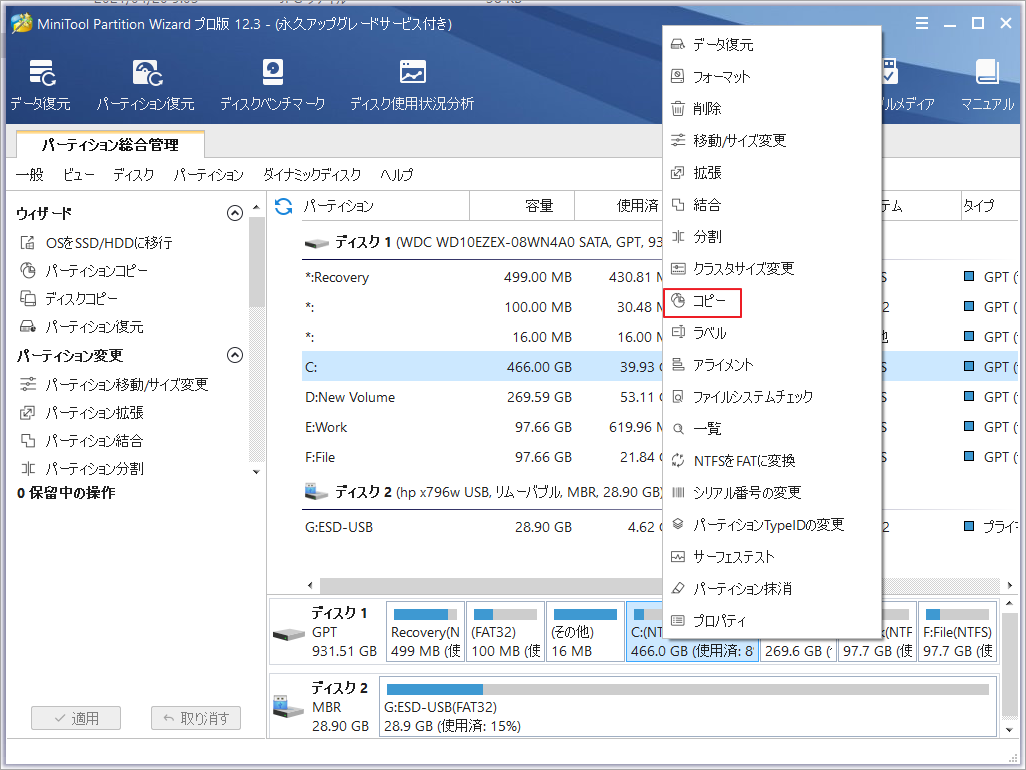
Task: Open the ディスクベンチマーク tool
Action: [272, 85]
